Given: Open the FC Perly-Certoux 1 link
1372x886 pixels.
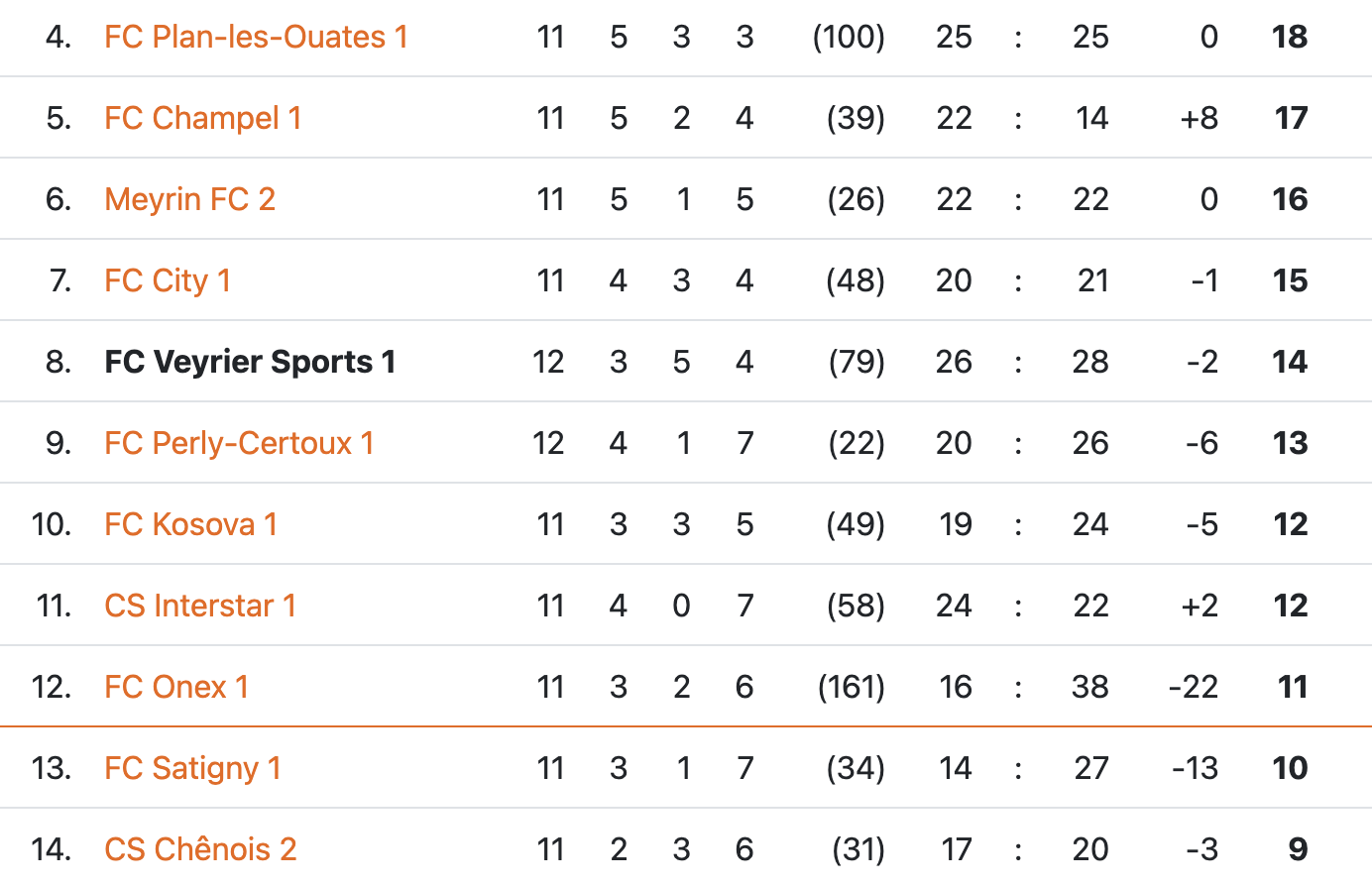Looking at the screenshot, I should (239, 444).
